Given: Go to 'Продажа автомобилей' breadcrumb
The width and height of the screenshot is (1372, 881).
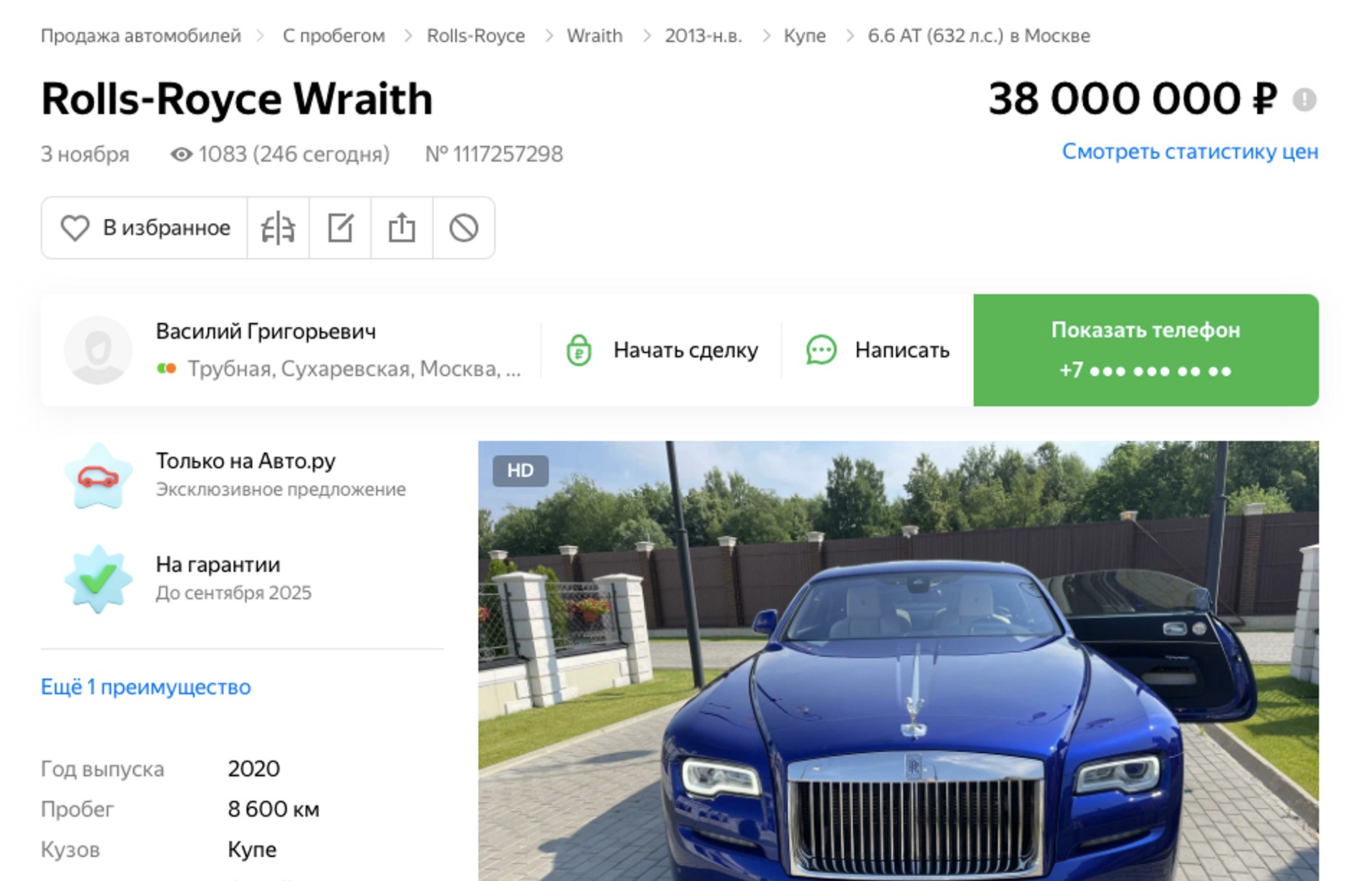Looking at the screenshot, I should 141,35.
